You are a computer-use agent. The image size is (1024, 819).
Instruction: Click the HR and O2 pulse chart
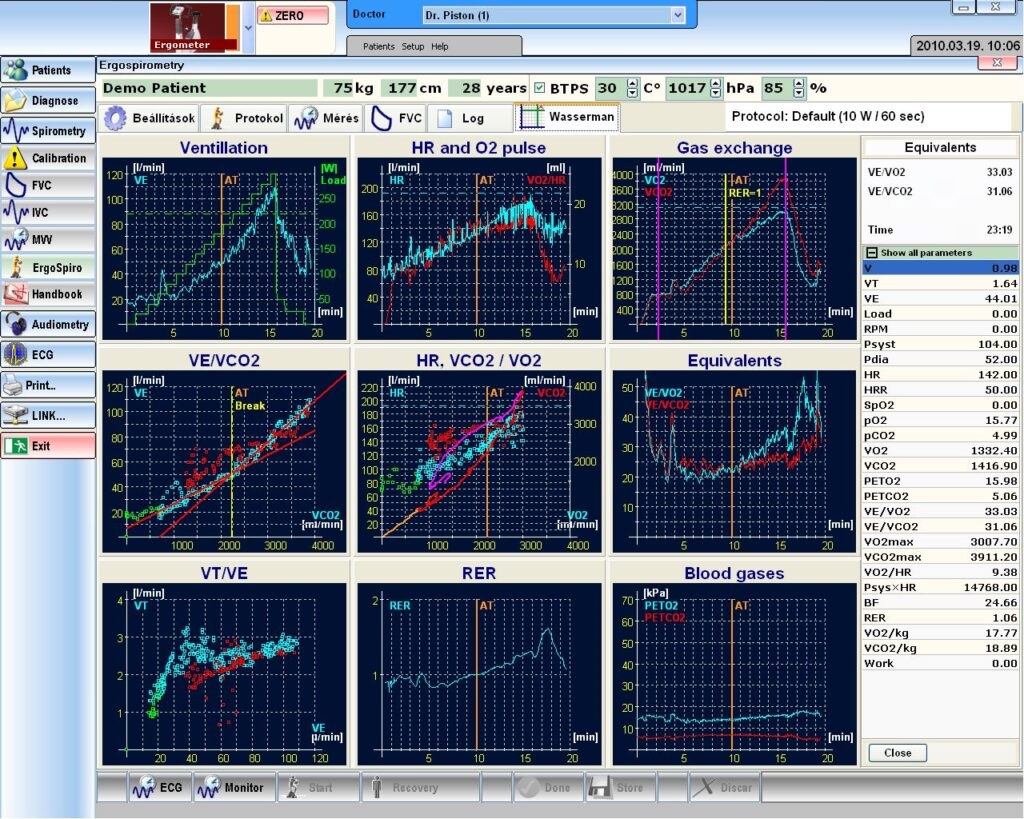click(479, 248)
